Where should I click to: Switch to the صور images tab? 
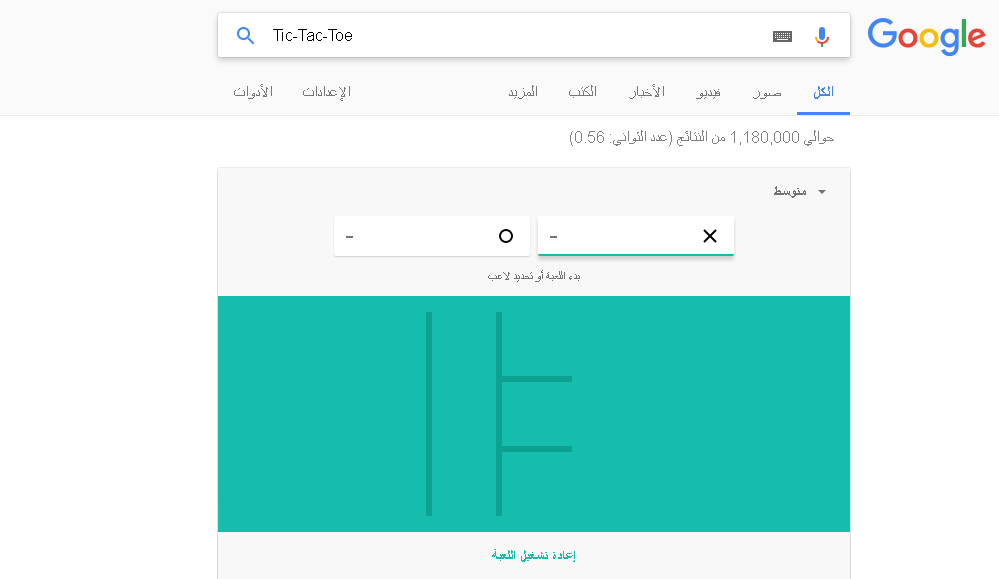pos(767,92)
